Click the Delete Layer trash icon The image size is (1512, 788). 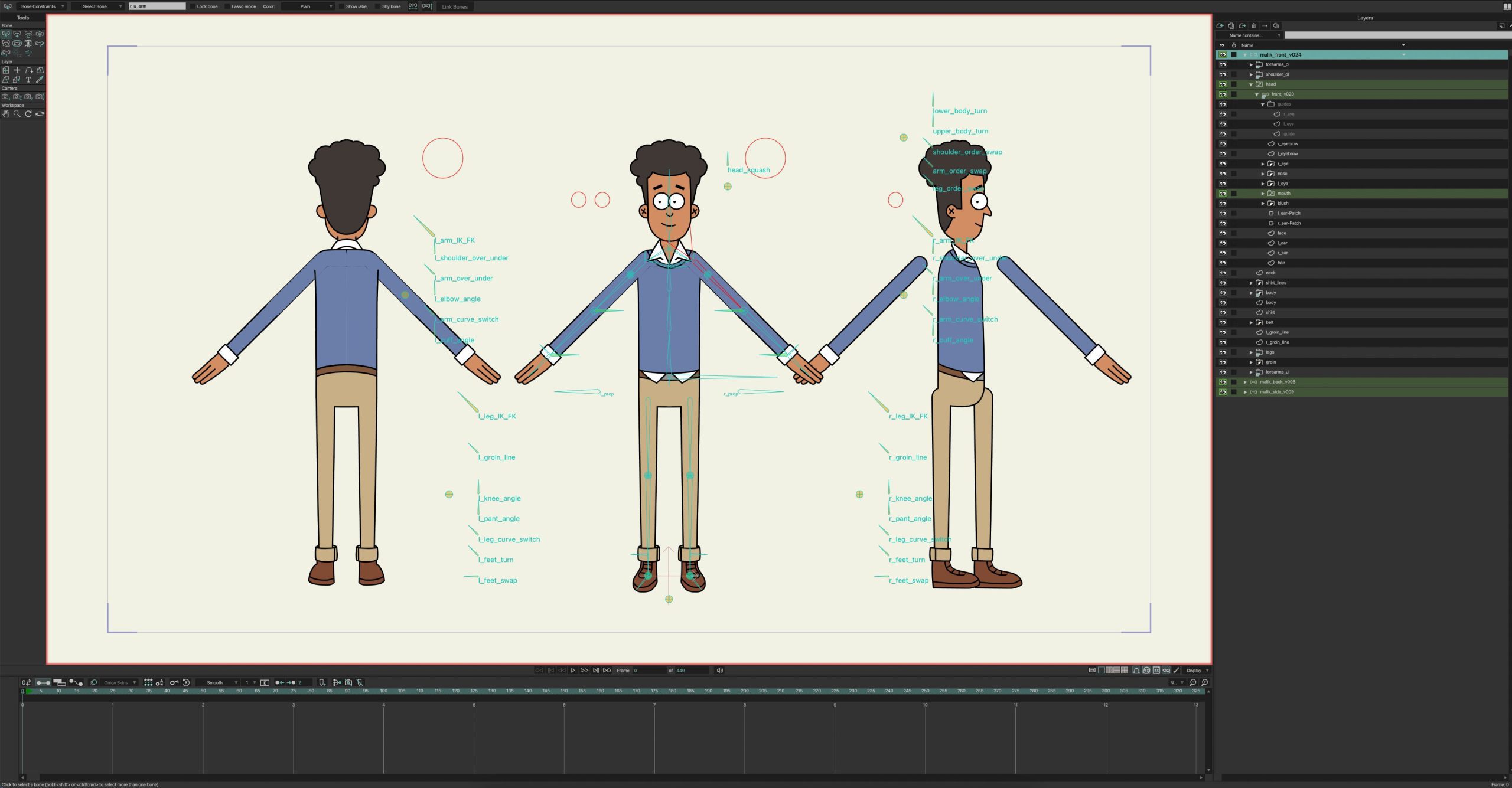[x=1254, y=25]
